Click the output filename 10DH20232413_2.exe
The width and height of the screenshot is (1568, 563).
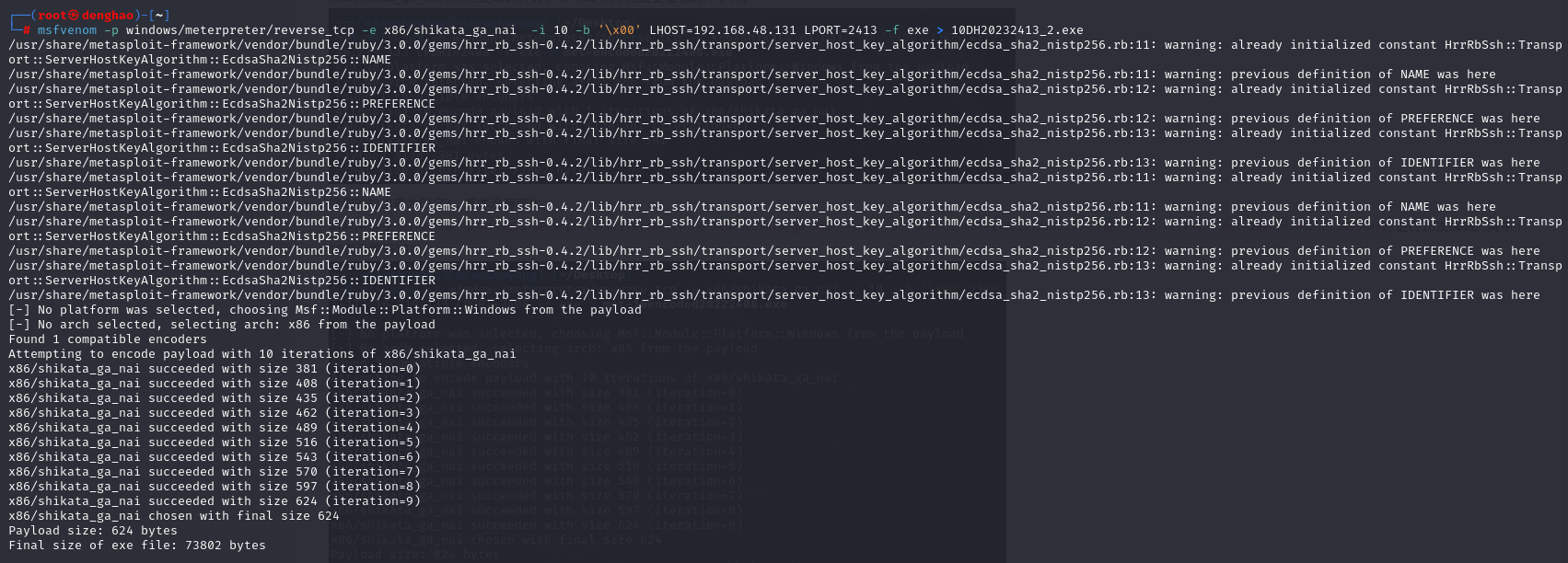1017,30
